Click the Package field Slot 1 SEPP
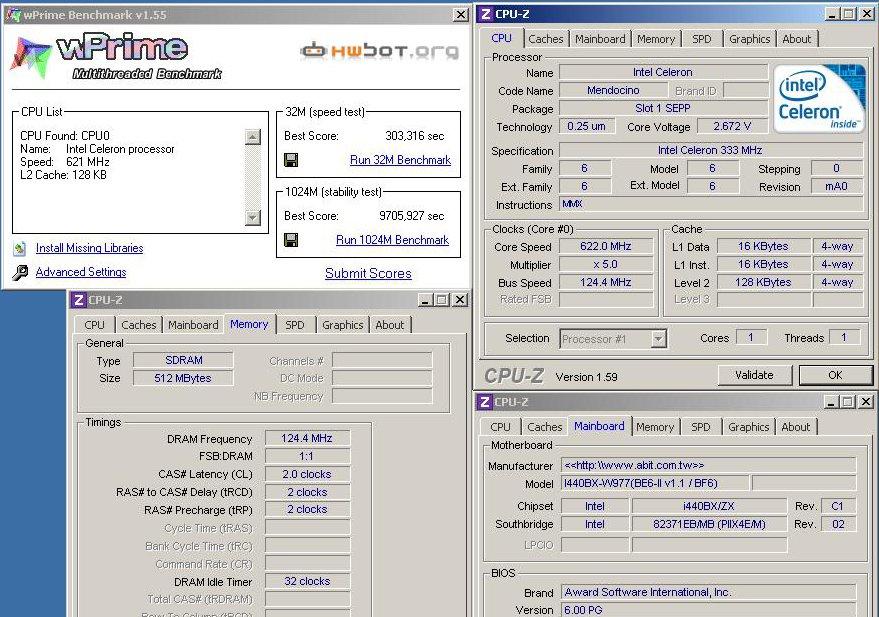This screenshot has width=879, height=617. coord(663,108)
